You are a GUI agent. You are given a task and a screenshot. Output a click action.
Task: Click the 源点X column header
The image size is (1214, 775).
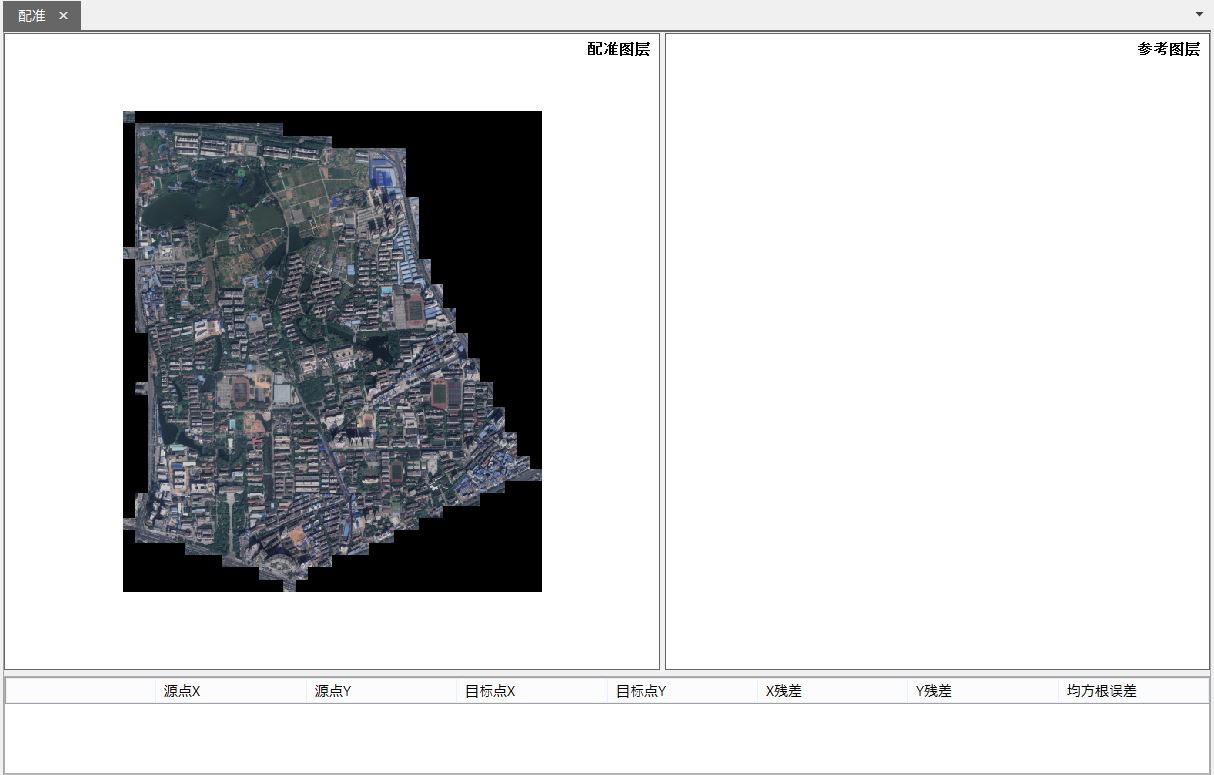pyautogui.click(x=231, y=691)
